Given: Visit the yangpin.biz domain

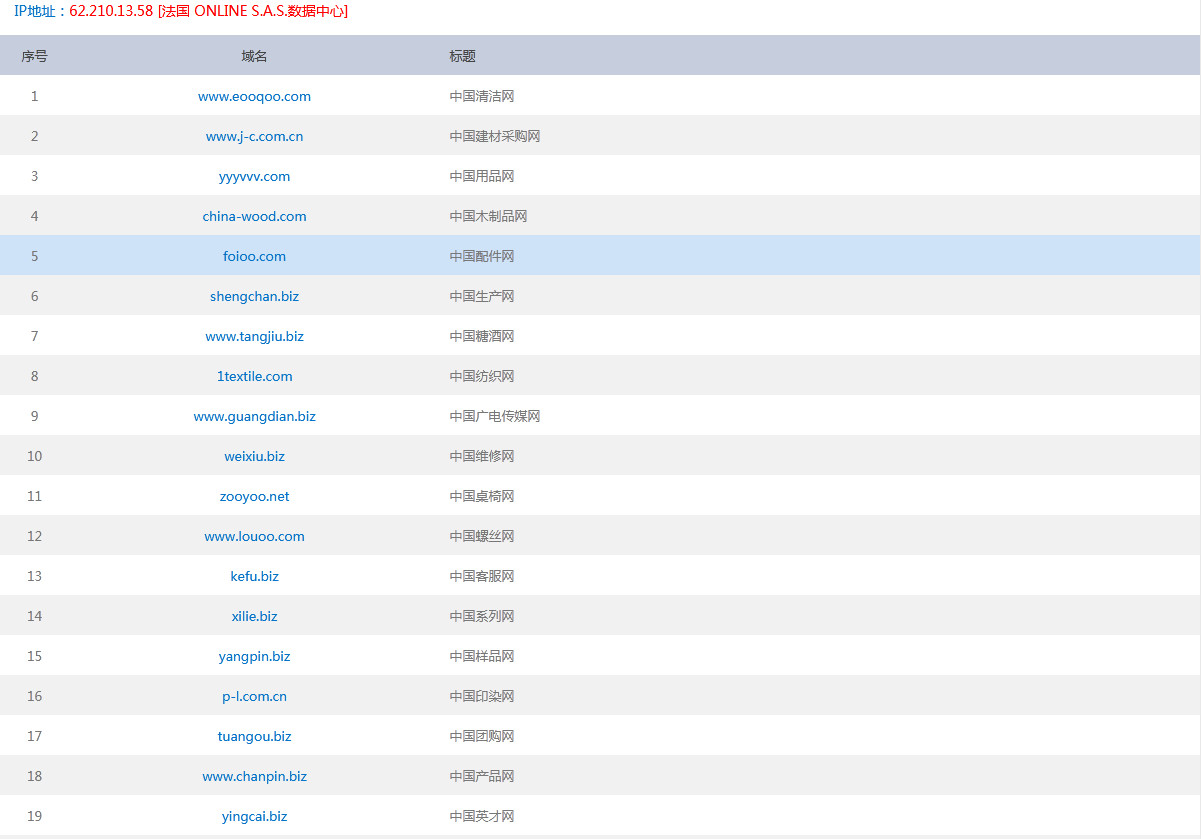Looking at the screenshot, I should (254, 656).
